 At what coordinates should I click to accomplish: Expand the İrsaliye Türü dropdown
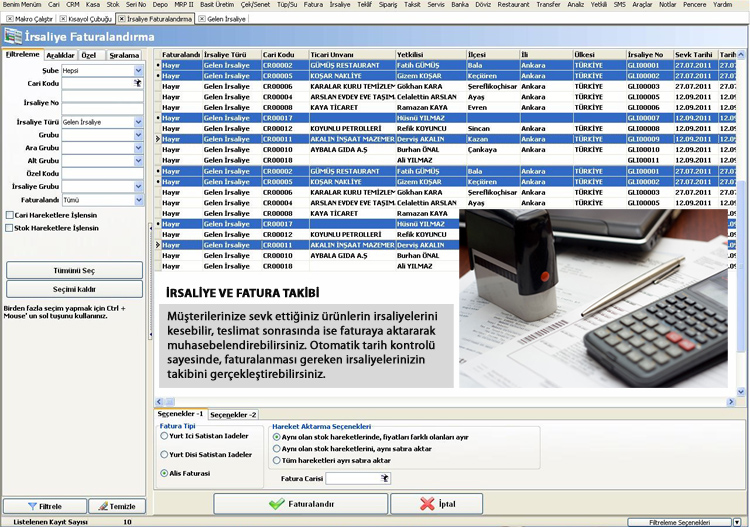coord(138,122)
